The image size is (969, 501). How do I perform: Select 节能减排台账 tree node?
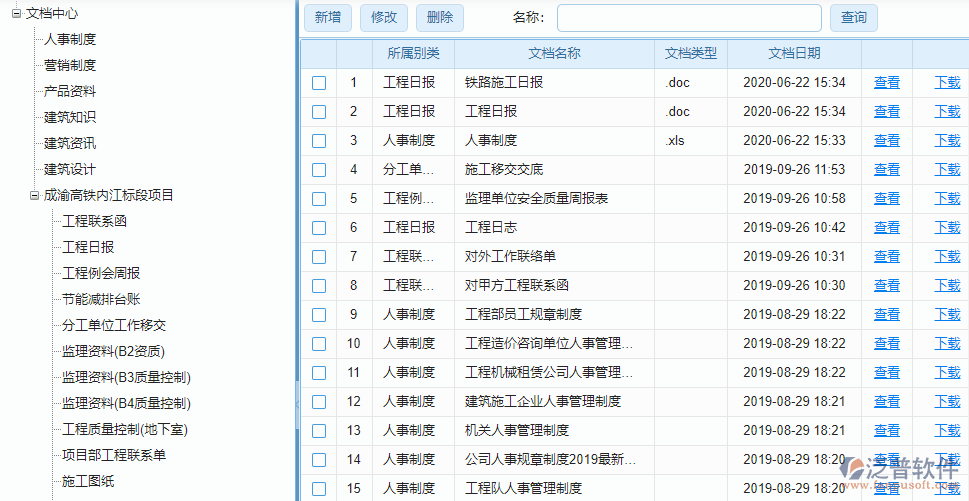pyautogui.click(x=101, y=299)
